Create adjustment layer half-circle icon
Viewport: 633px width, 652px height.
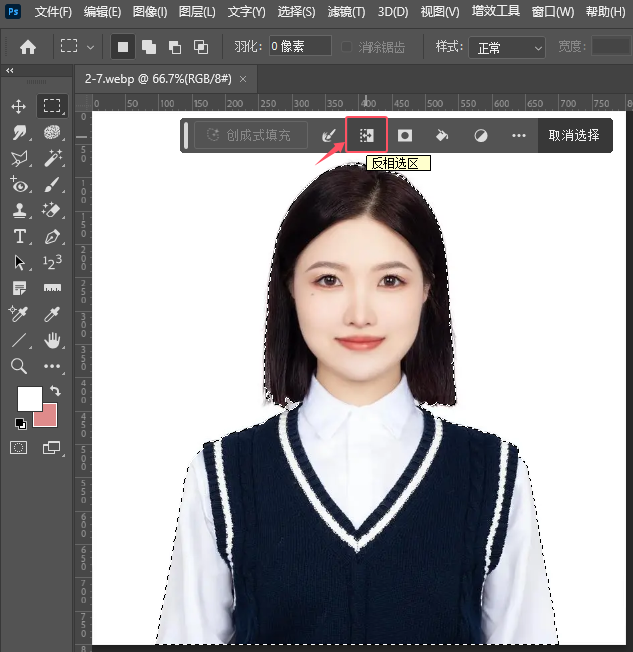pyautogui.click(x=481, y=136)
